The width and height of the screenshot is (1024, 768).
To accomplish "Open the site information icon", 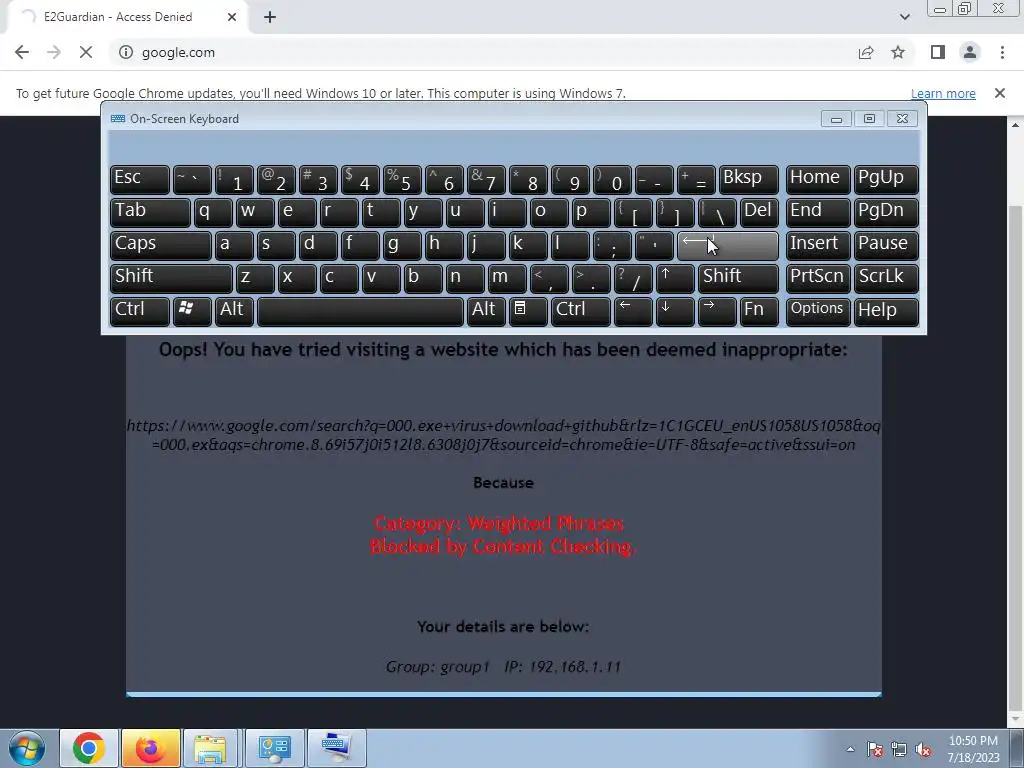I will 125,52.
